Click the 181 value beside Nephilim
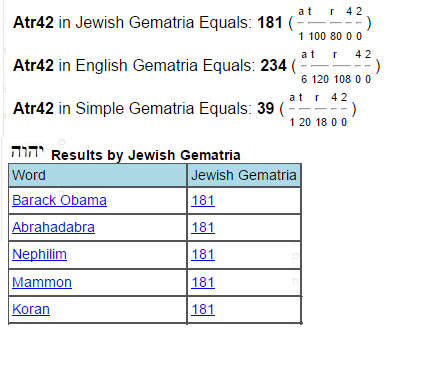 (x=203, y=254)
